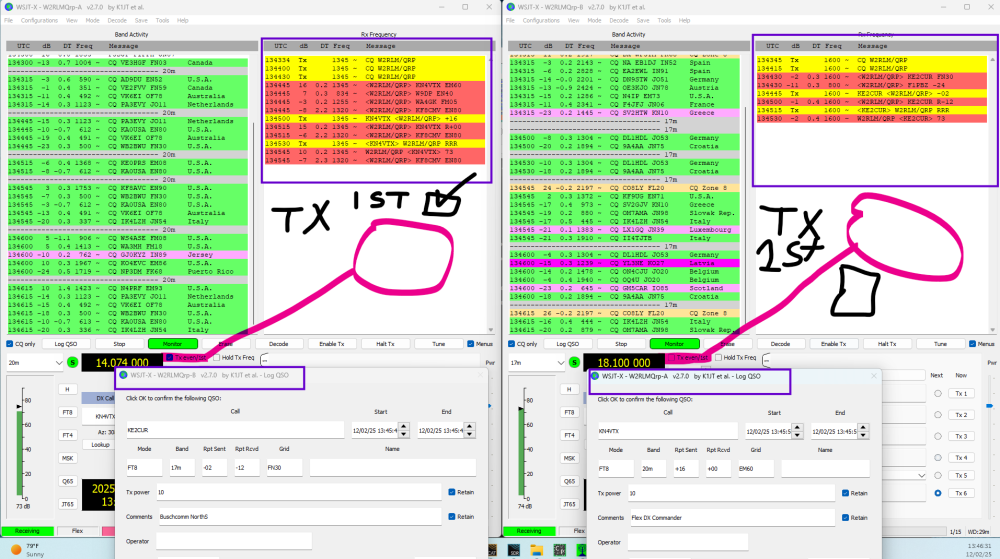The width and height of the screenshot is (1000, 559).
Task: Select MSK mode button in left window
Action: tap(68, 458)
